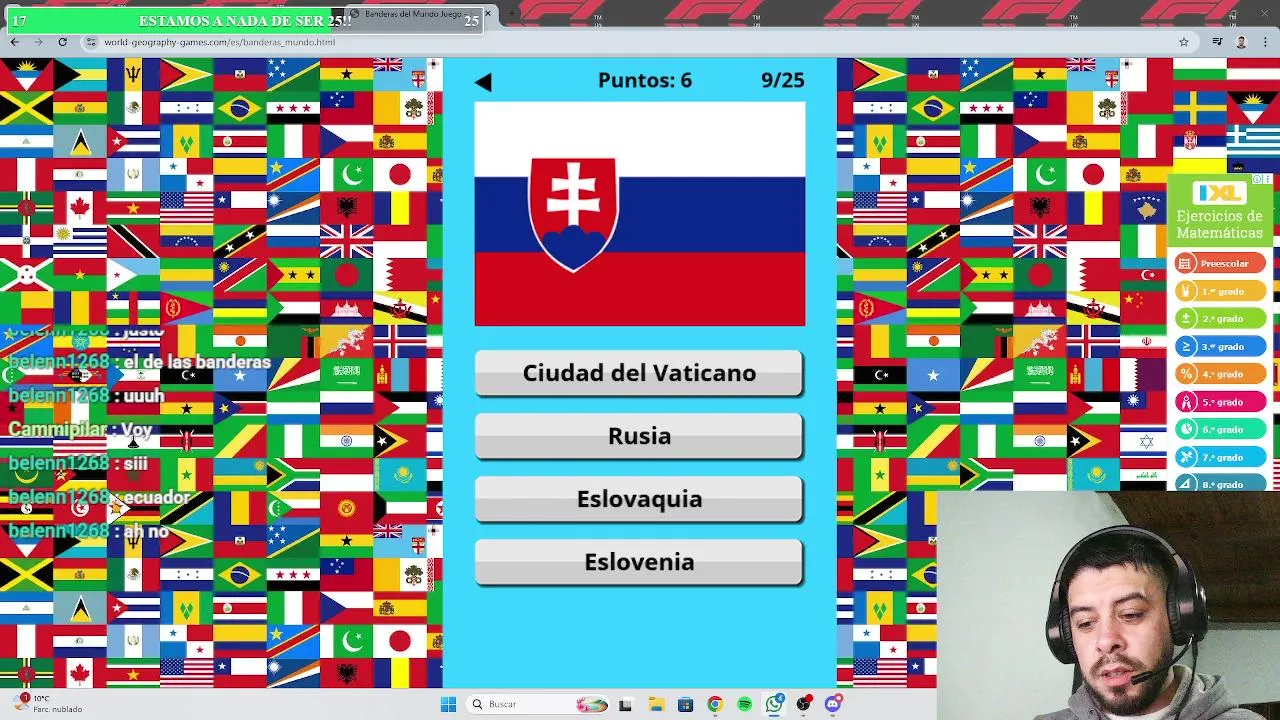Open the Chrome three-dot menu
This screenshot has height=720, width=1280.
click(x=1263, y=42)
